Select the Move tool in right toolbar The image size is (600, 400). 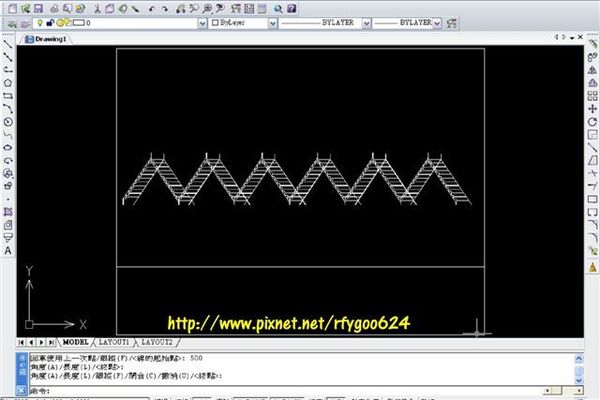[592, 109]
